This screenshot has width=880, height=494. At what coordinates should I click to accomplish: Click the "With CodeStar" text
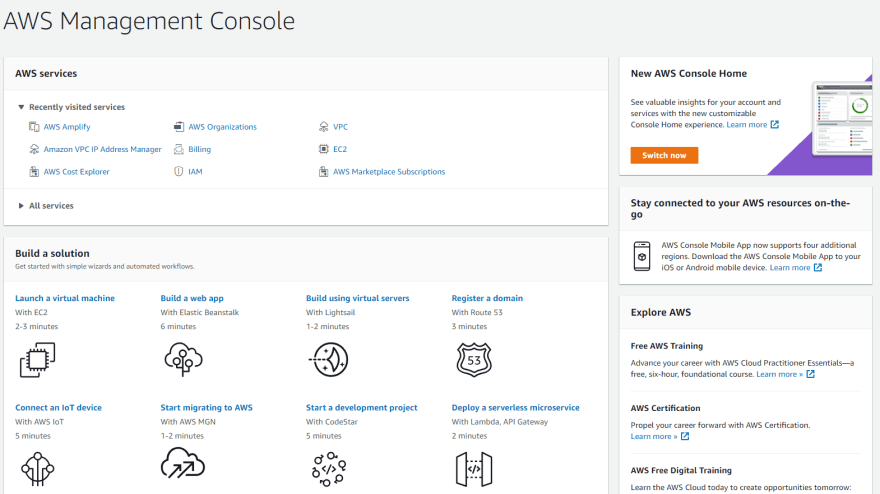click(x=332, y=422)
